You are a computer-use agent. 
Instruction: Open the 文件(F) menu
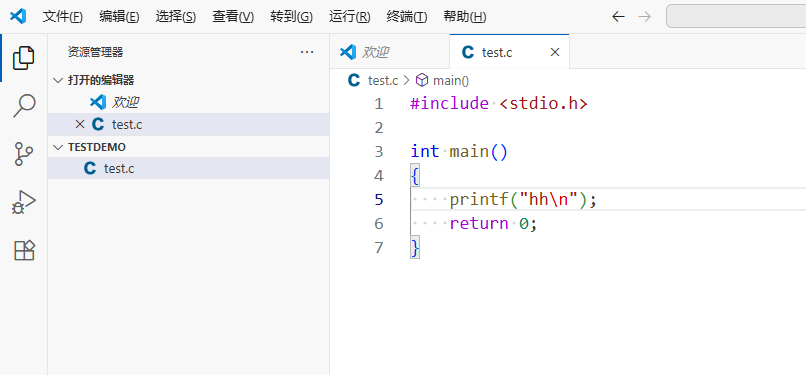[62, 16]
